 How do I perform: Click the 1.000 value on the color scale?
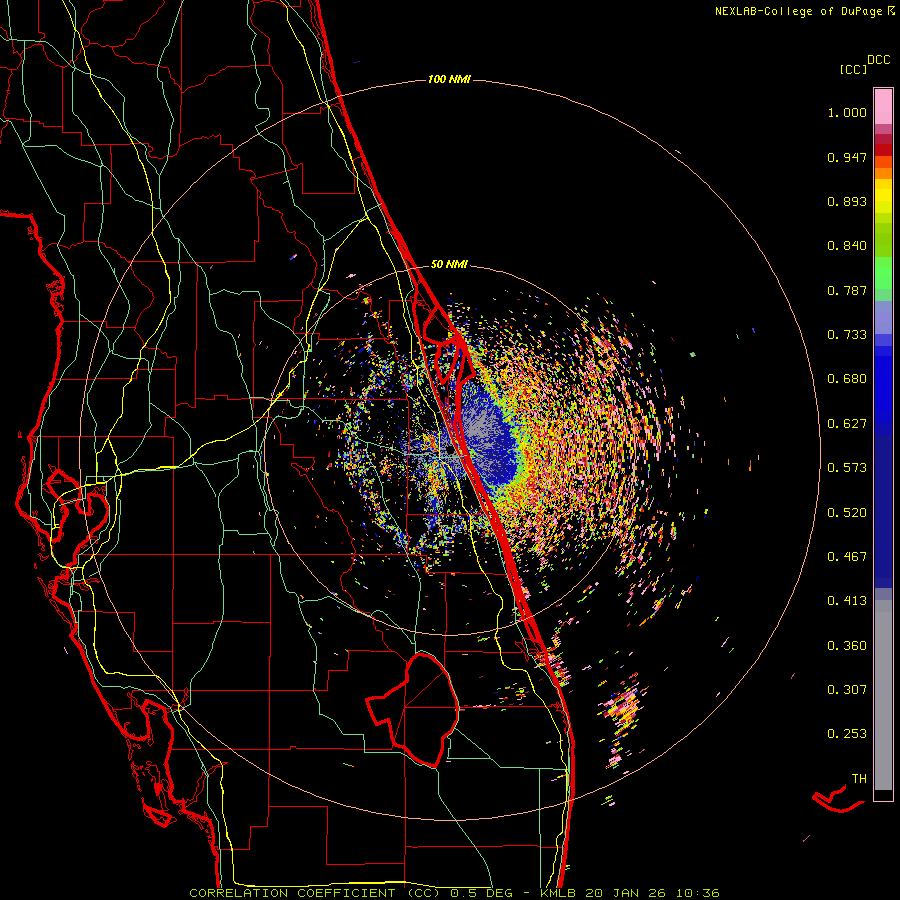click(x=847, y=112)
